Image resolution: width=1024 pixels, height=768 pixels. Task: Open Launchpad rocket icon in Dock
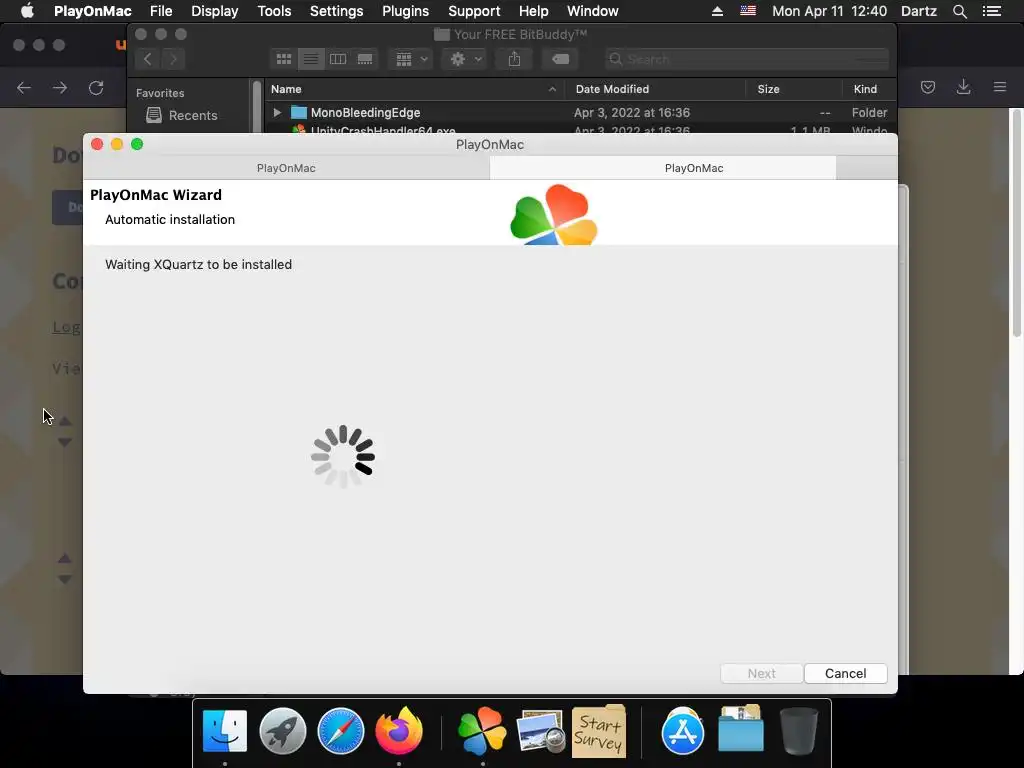point(282,731)
